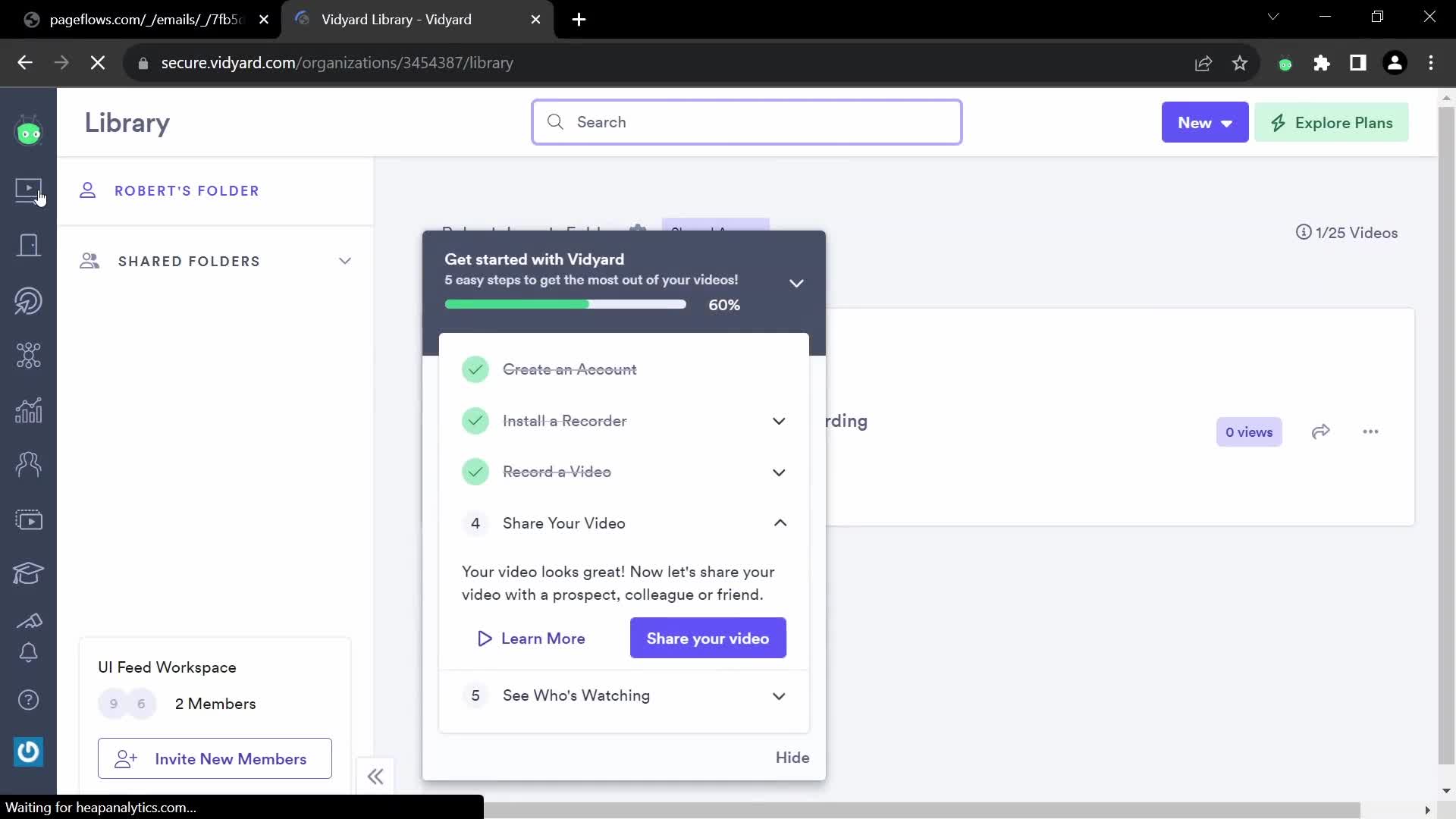1456x819 pixels.
Task: Click the Learn More link
Action: pyautogui.click(x=531, y=638)
